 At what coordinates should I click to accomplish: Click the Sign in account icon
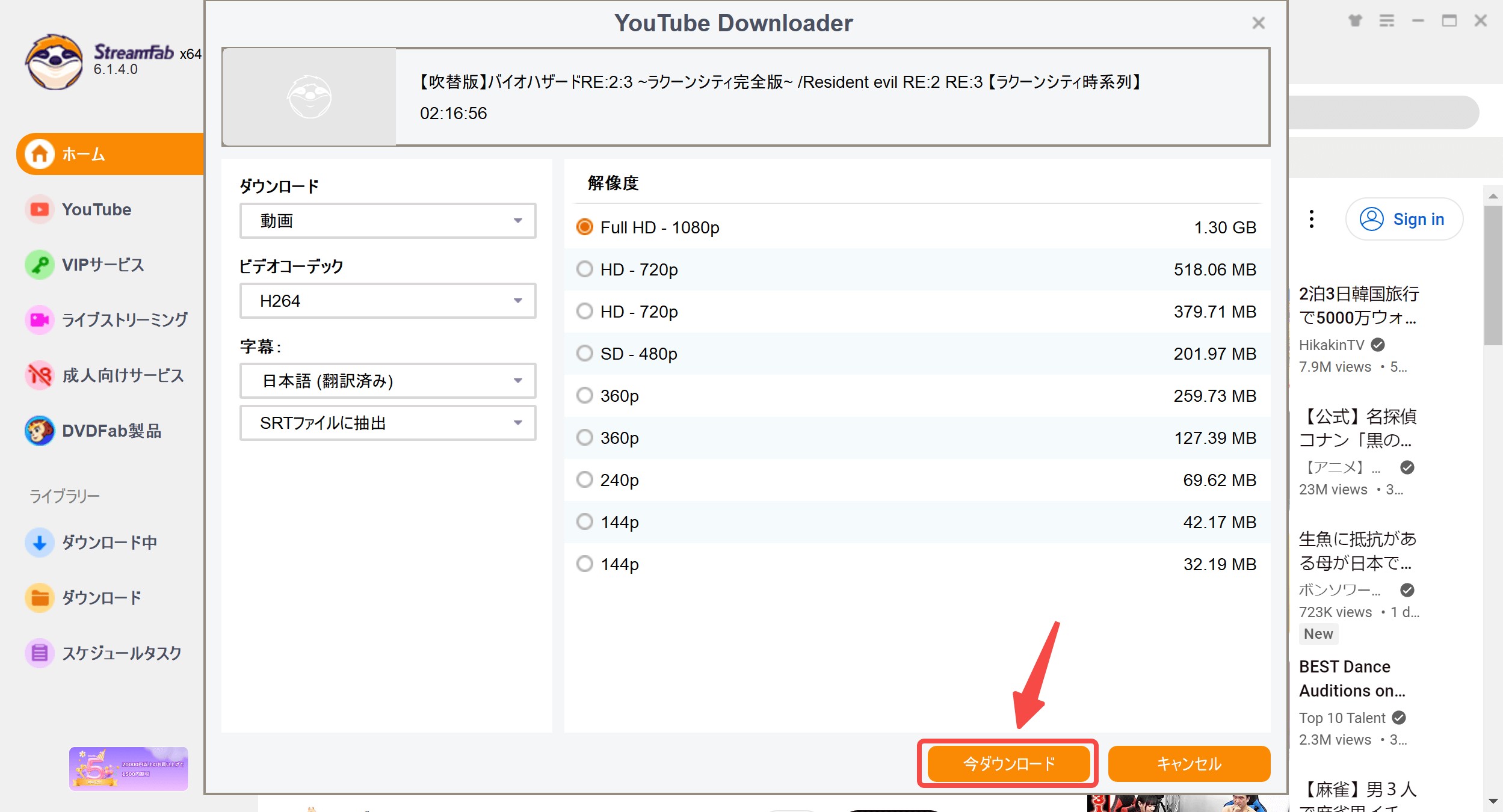tap(1372, 219)
